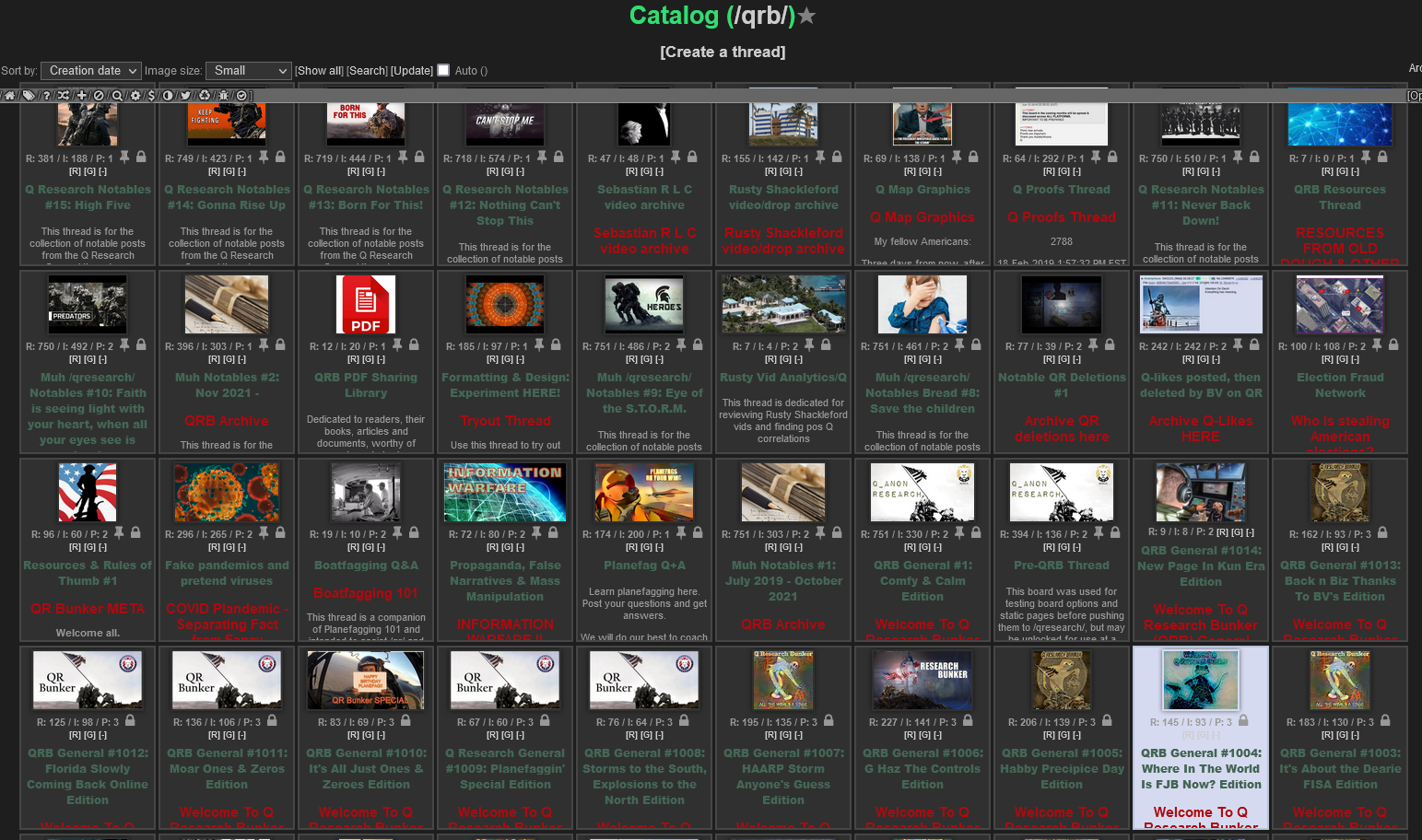The width and height of the screenshot is (1422, 840).
Task: Click the Pre-QRB Thread title
Action: point(1062,566)
